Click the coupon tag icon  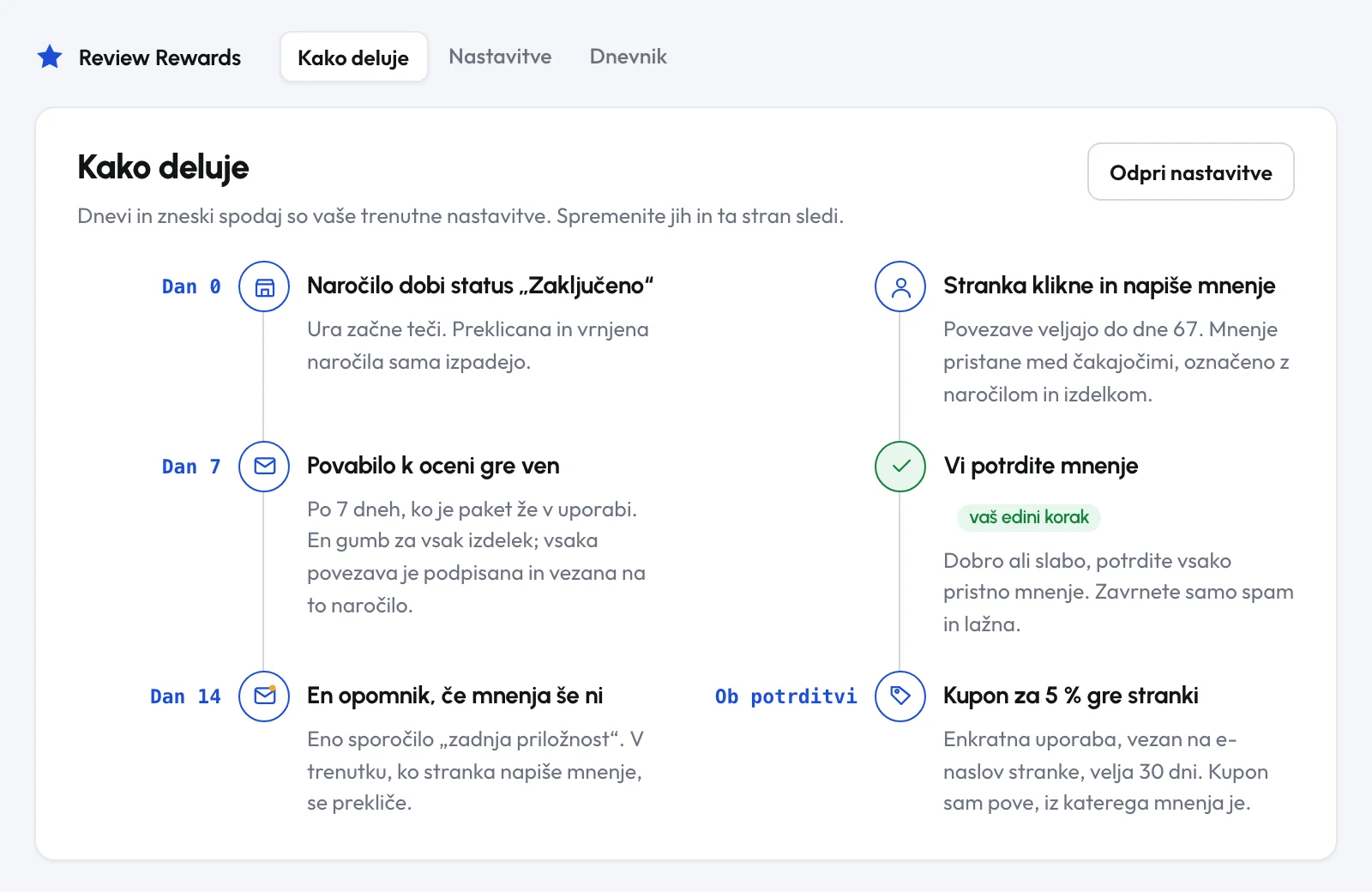(900, 696)
